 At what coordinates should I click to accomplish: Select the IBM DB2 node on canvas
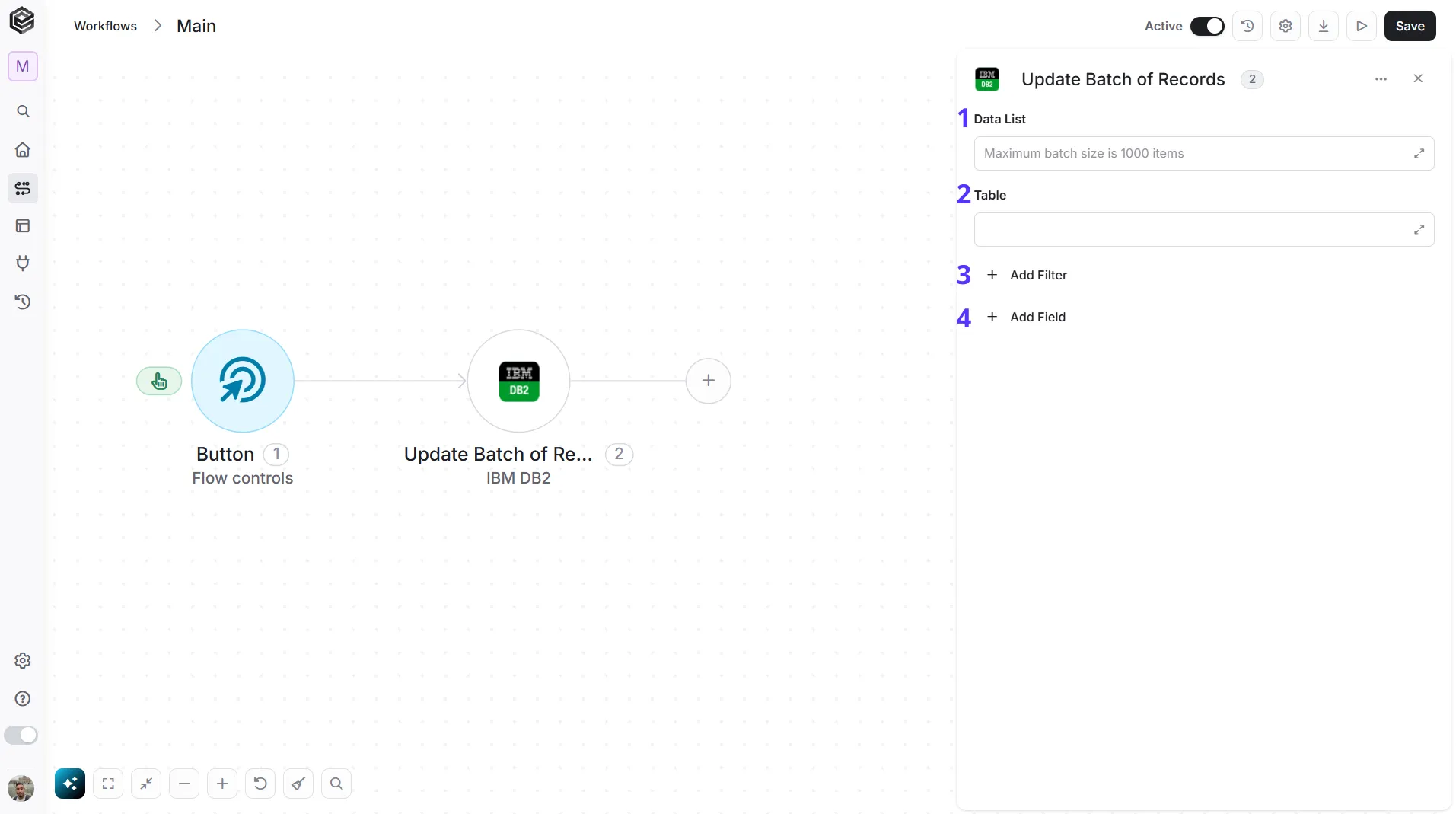pyautogui.click(x=518, y=381)
